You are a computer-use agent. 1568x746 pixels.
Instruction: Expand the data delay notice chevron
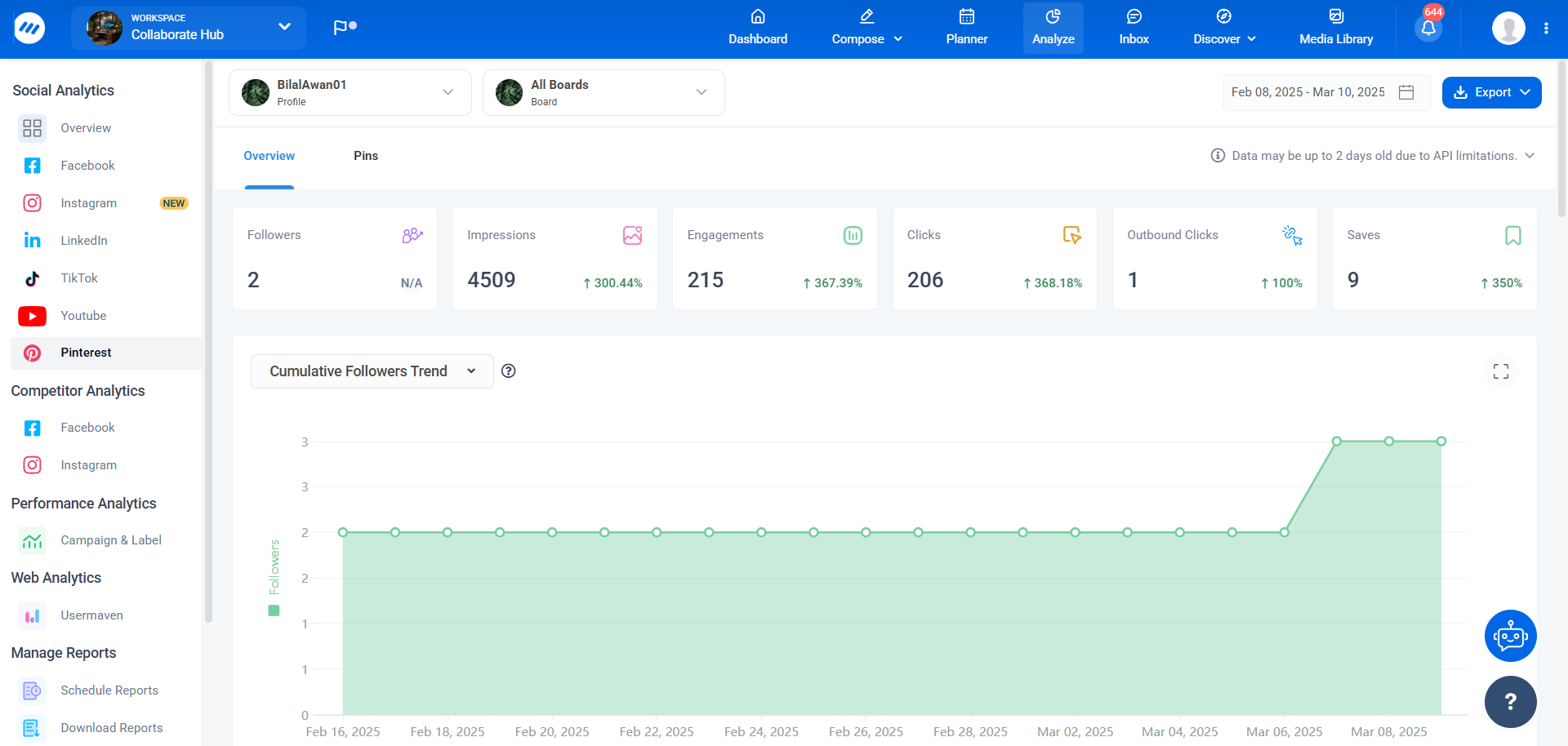1530,156
